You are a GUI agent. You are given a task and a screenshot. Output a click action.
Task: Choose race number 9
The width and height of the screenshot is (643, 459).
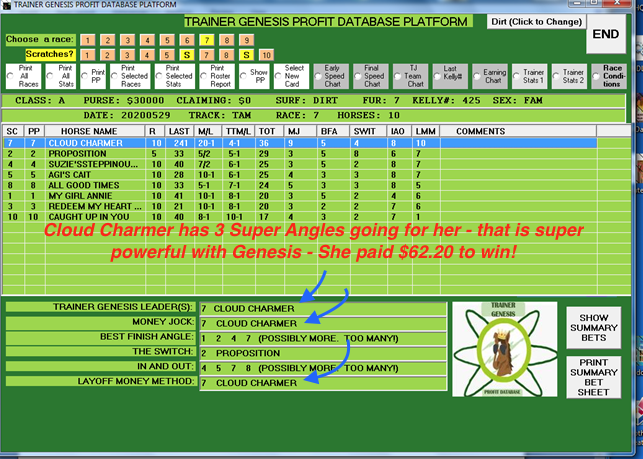click(247, 40)
